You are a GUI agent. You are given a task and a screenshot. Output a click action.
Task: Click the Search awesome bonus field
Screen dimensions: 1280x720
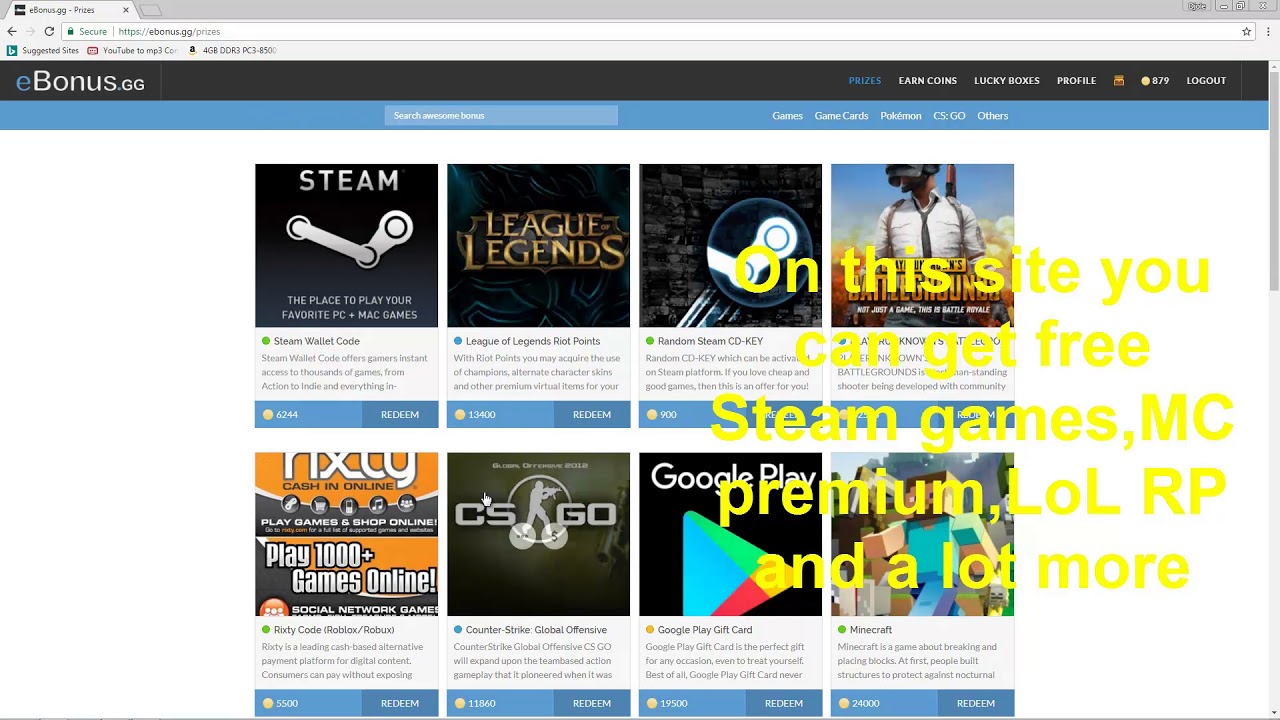(x=501, y=116)
